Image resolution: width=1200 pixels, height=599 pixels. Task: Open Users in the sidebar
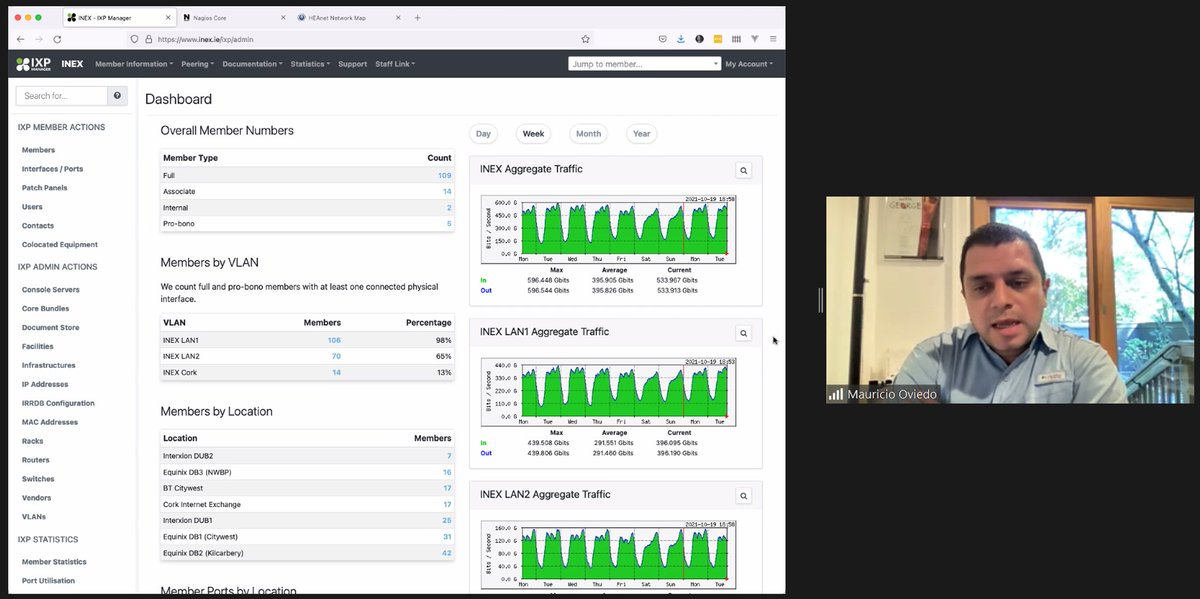(32, 207)
